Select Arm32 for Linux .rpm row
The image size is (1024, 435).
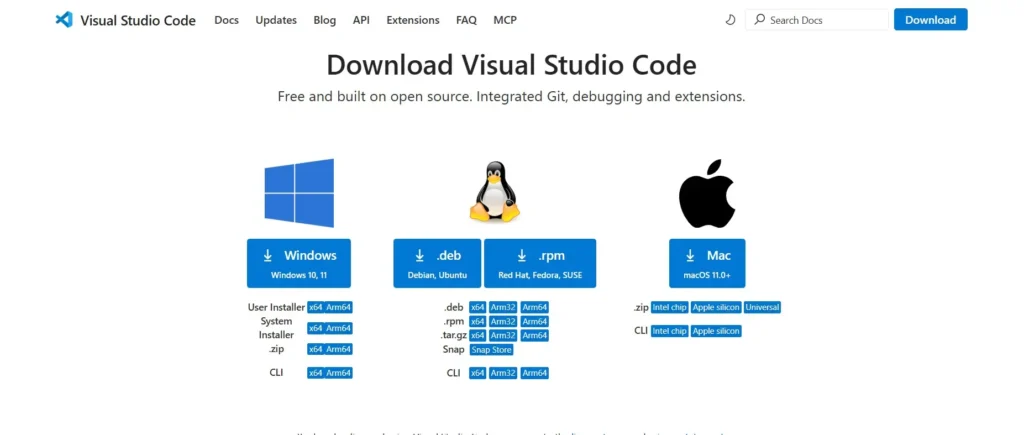click(504, 321)
